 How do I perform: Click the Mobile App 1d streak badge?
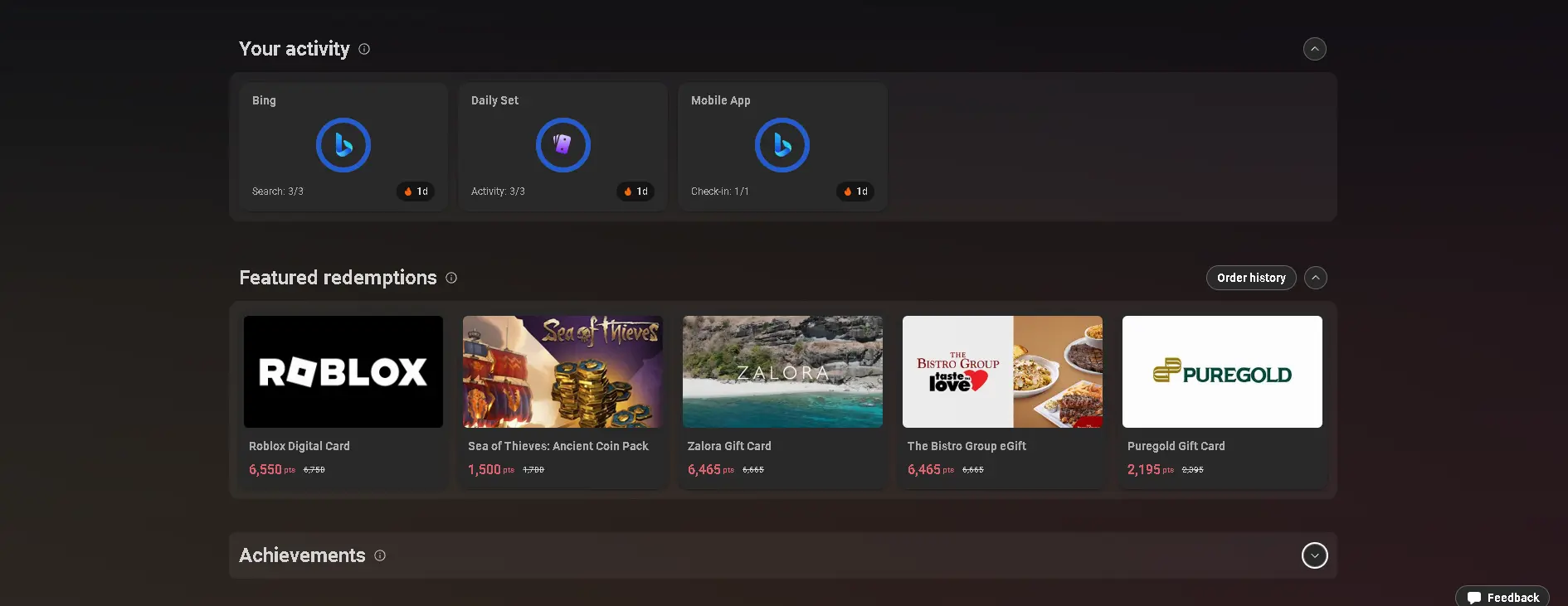[x=855, y=191]
